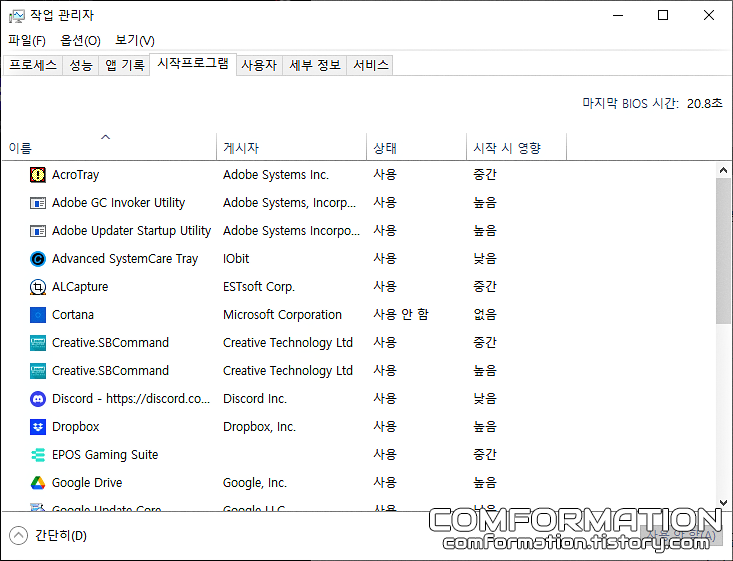This screenshot has width=733, height=561.
Task: Click the Adobe Updater Startup Utility icon
Action: 38,231
